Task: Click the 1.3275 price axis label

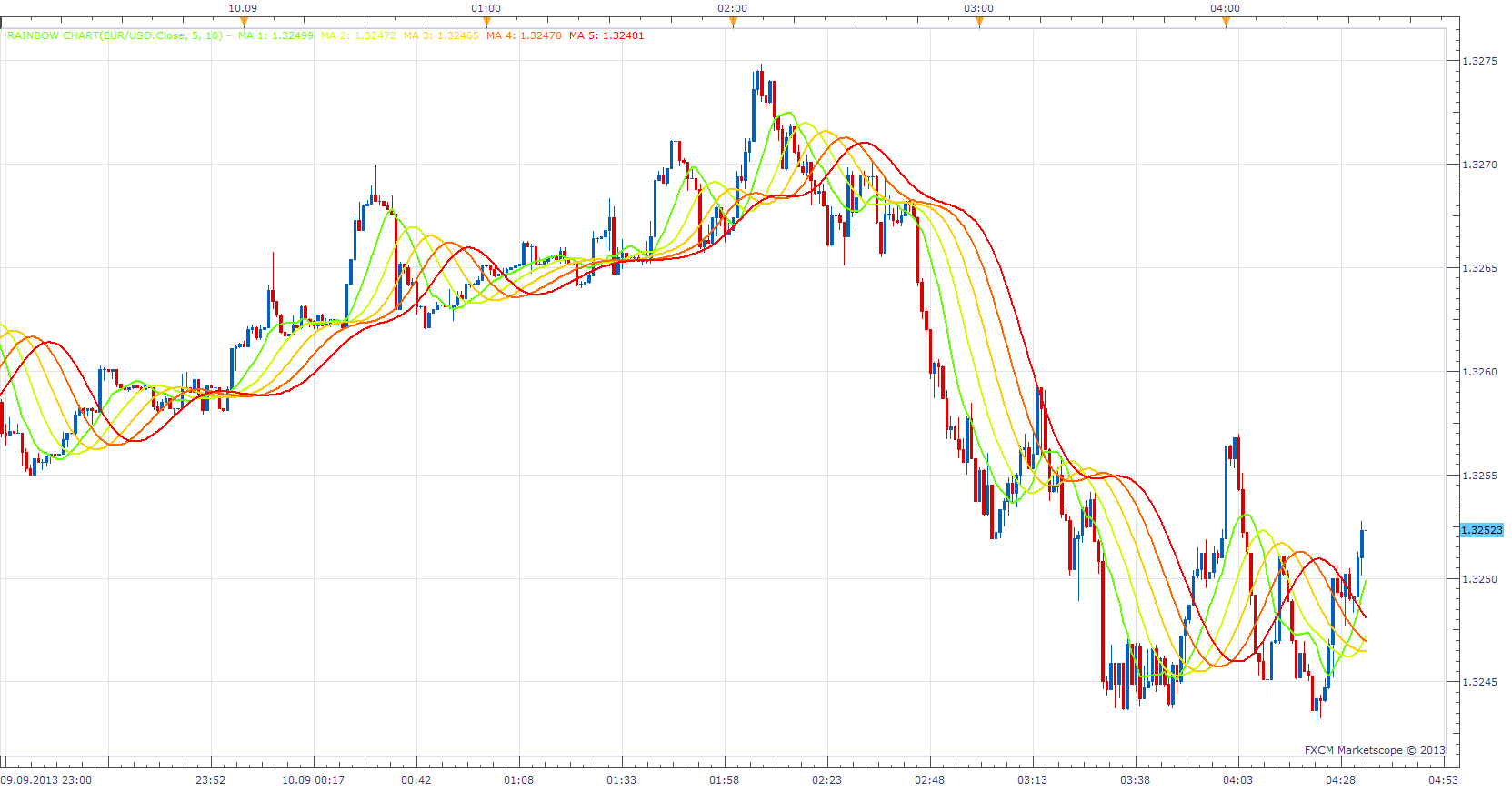Action: 1479,61
